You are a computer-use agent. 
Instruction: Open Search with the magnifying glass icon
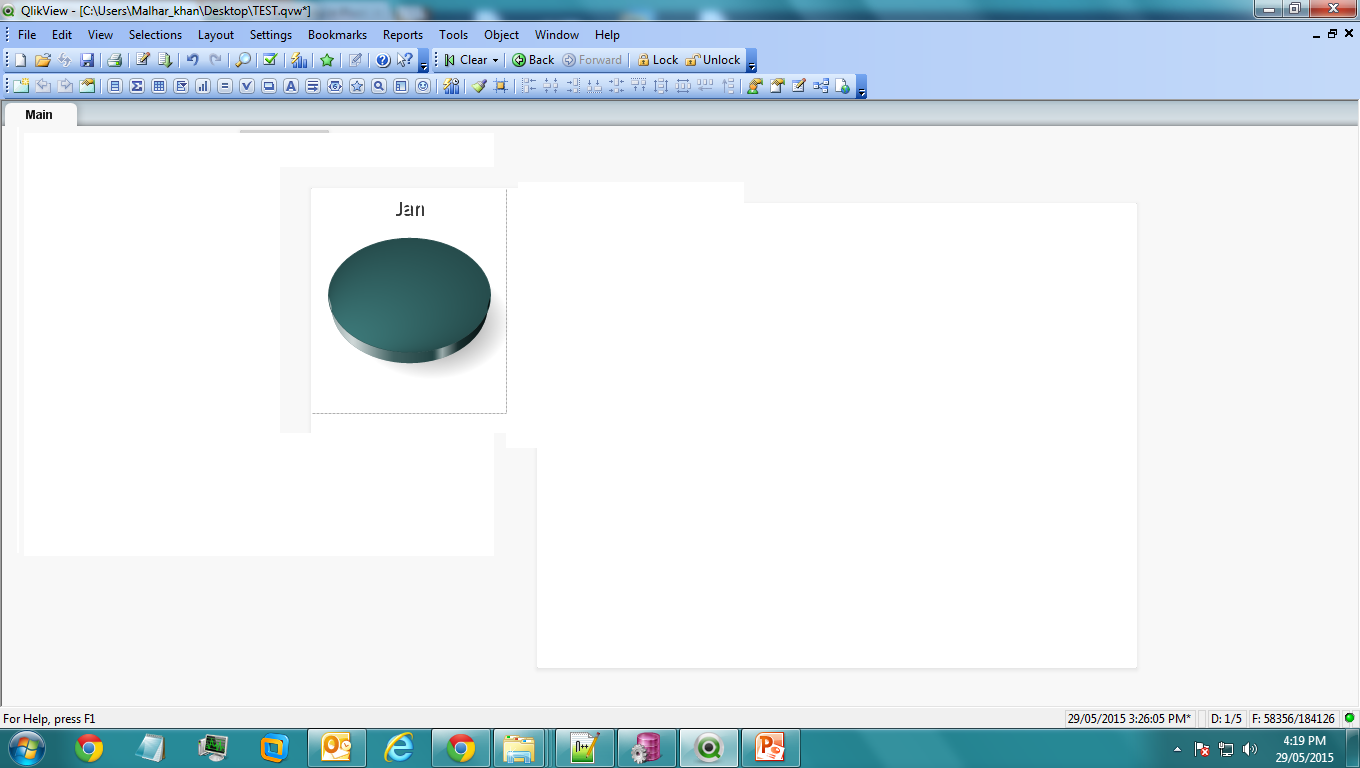243,60
